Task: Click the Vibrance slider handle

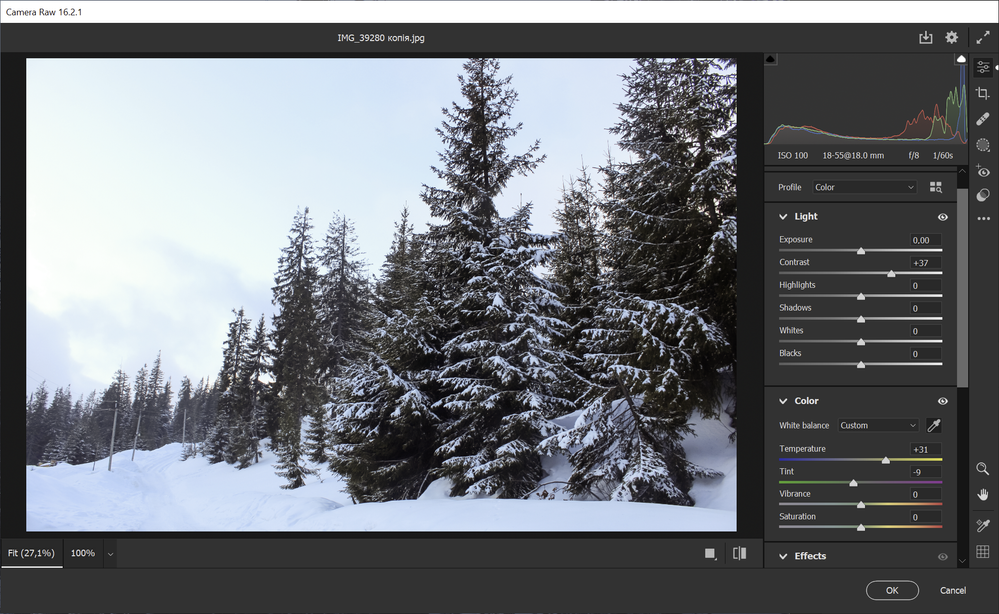Action: pos(861,504)
